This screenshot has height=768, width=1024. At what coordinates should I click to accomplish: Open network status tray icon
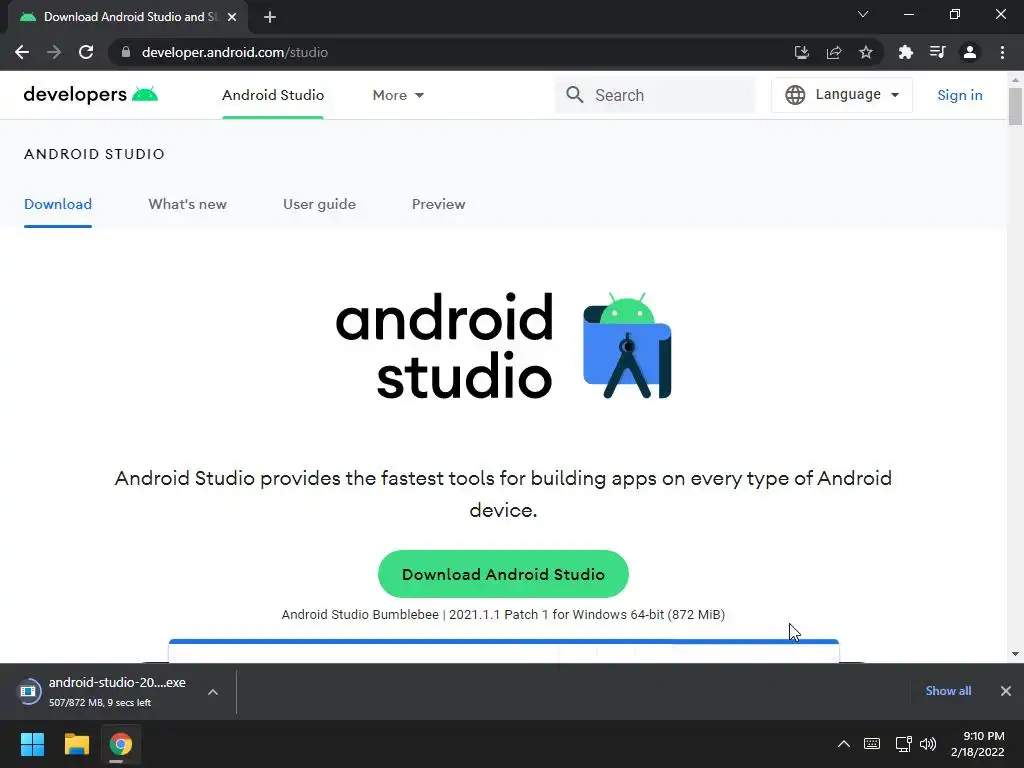pyautogui.click(x=903, y=744)
